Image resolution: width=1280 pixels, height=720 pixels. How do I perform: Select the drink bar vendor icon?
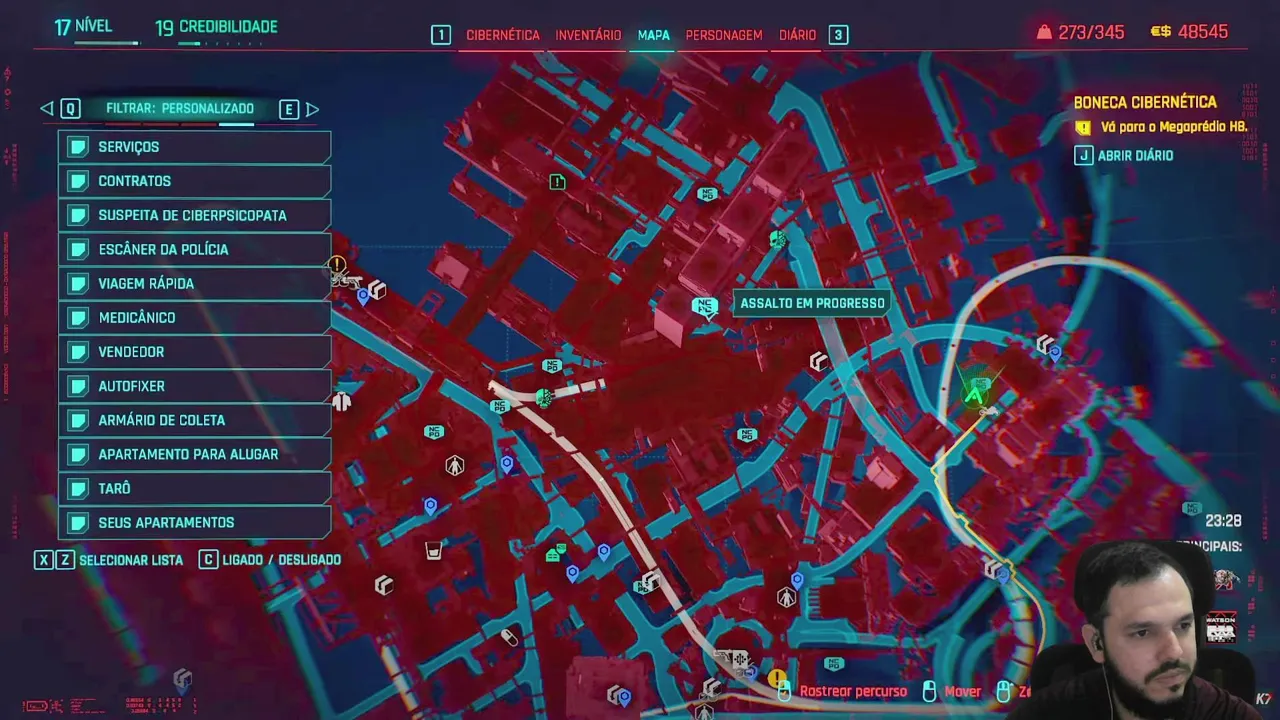[433, 551]
